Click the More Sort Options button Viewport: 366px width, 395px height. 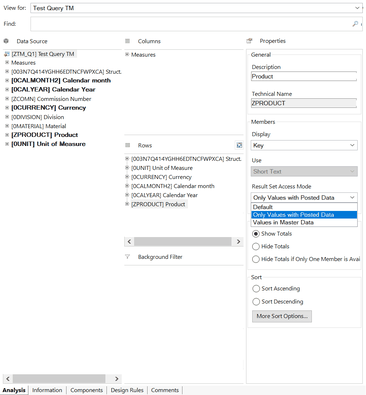coord(282,316)
